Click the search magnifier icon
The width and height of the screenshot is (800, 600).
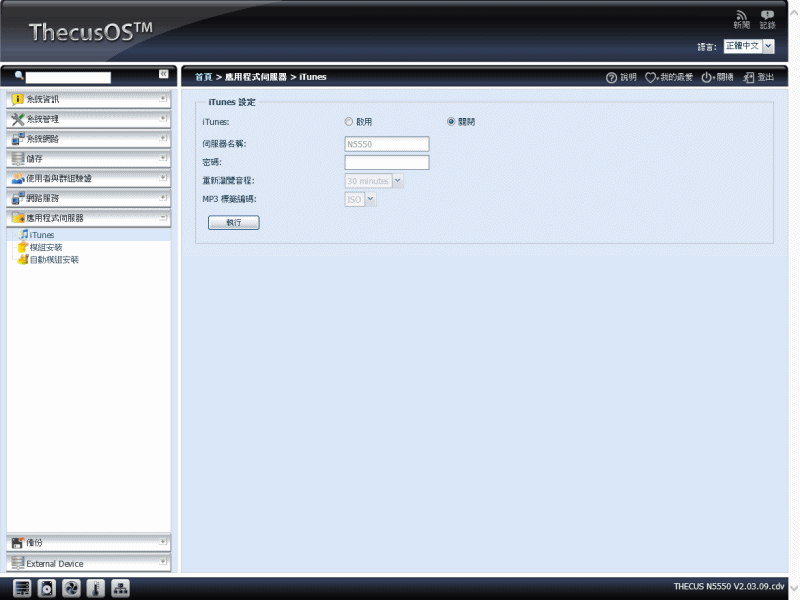(x=19, y=76)
